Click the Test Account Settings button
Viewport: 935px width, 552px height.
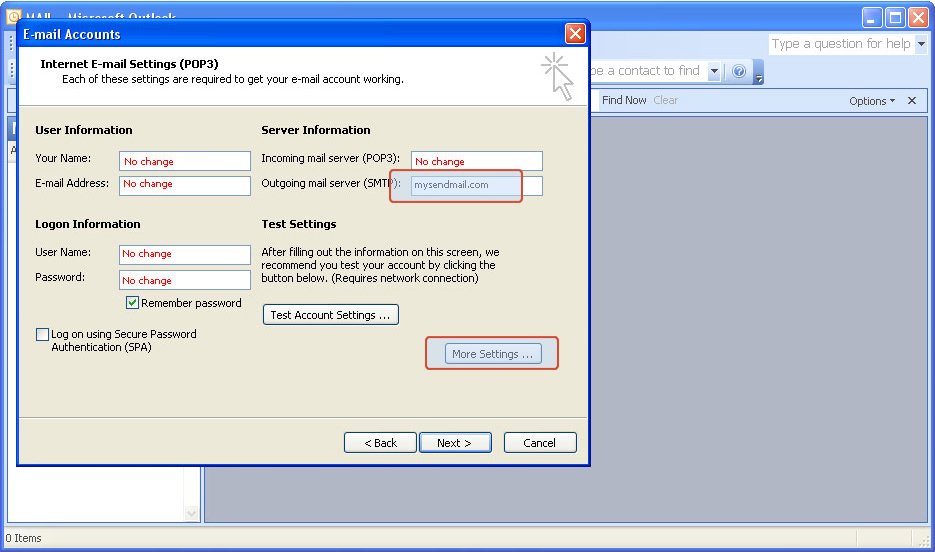pos(330,315)
